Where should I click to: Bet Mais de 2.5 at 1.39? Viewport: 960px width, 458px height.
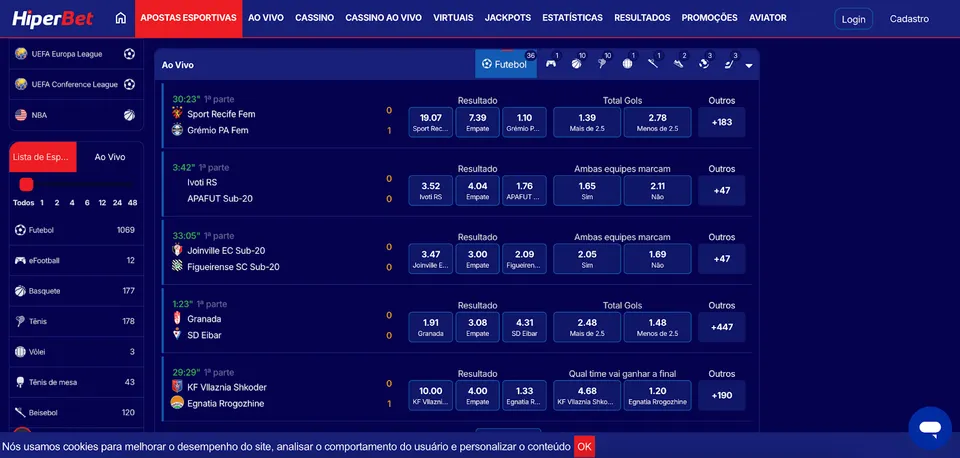point(587,122)
